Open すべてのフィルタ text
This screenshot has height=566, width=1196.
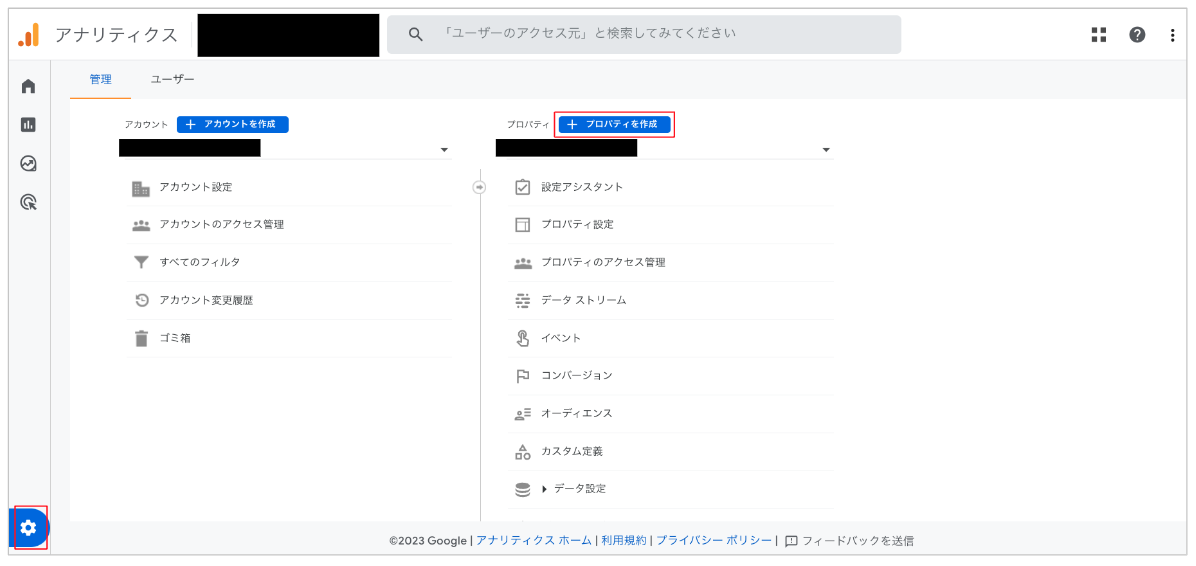(200, 262)
